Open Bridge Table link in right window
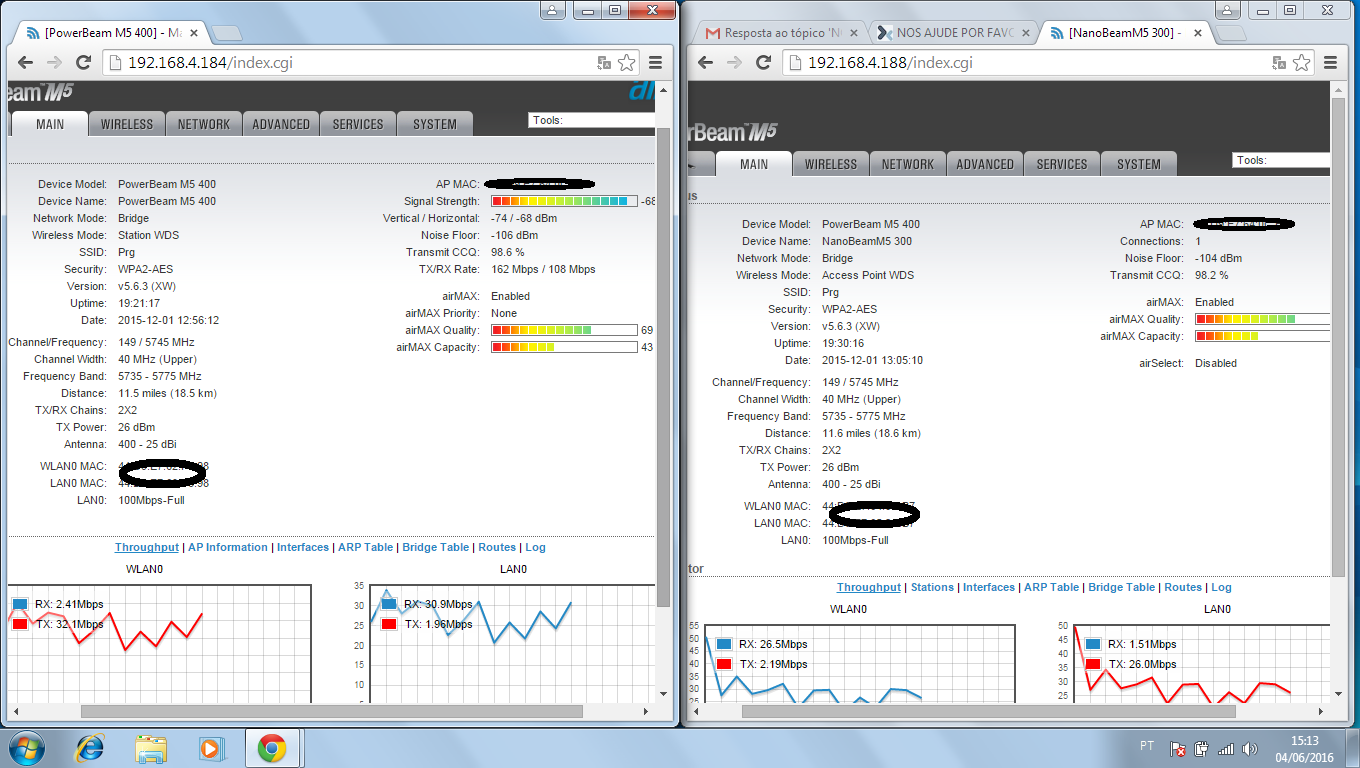1360x768 pixels. click(1121, 587)
